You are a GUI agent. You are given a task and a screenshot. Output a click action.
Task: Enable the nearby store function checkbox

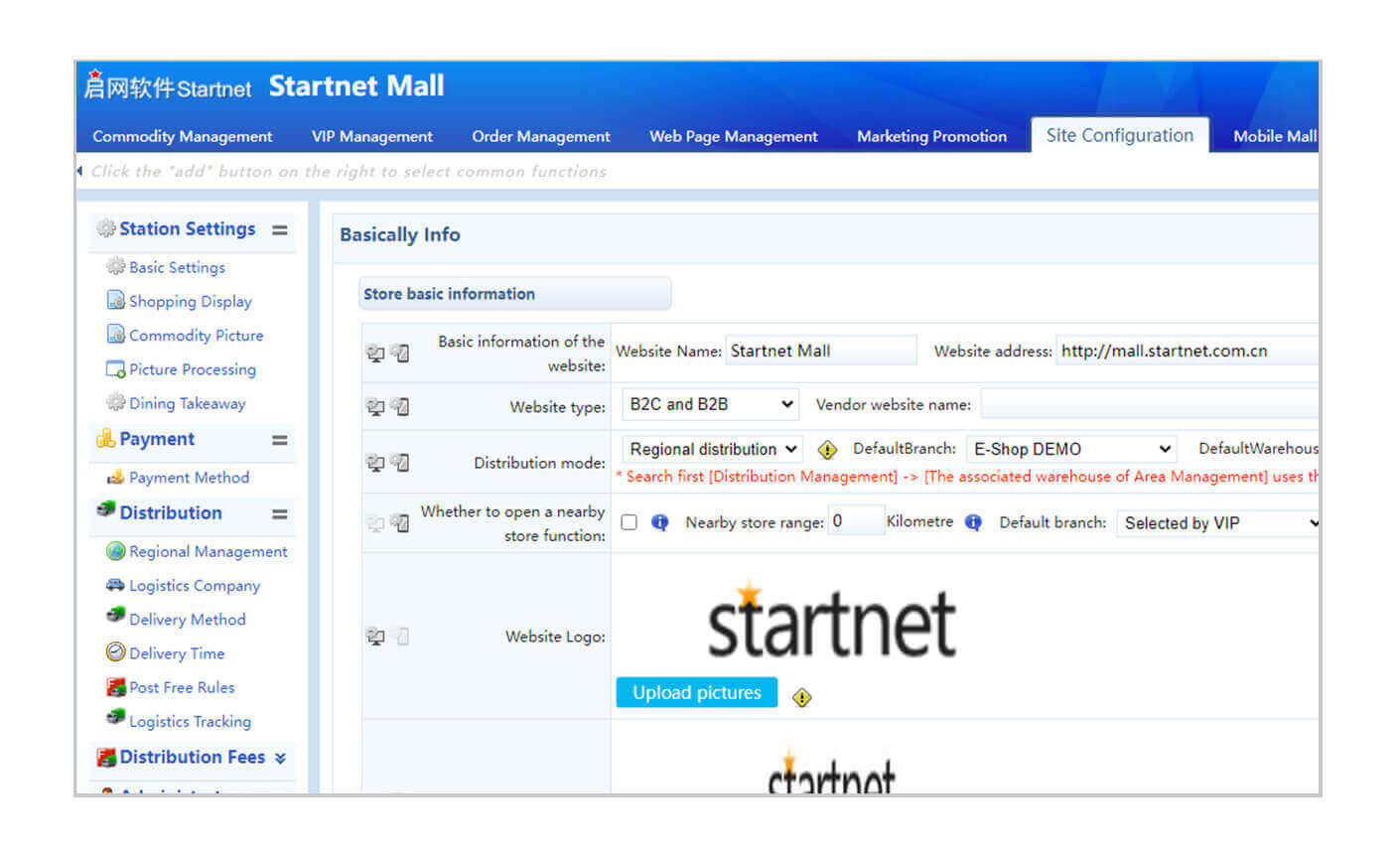pos(630,522)
